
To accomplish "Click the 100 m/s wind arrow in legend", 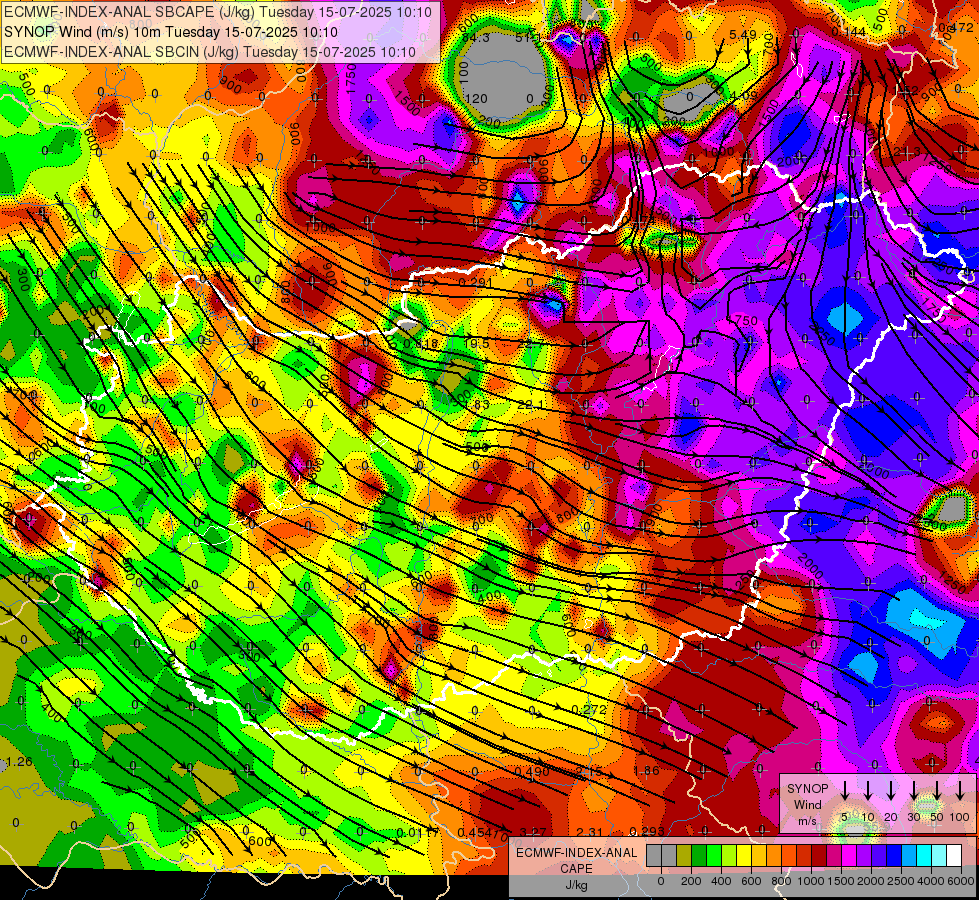I will (960, 791).
